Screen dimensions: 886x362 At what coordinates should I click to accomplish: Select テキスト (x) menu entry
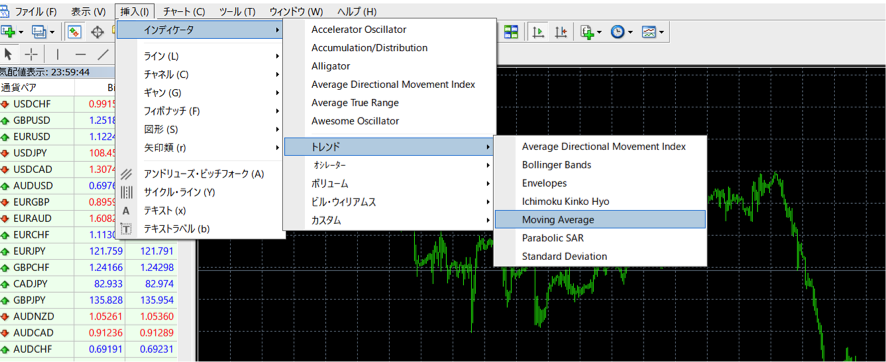(201, 211)
